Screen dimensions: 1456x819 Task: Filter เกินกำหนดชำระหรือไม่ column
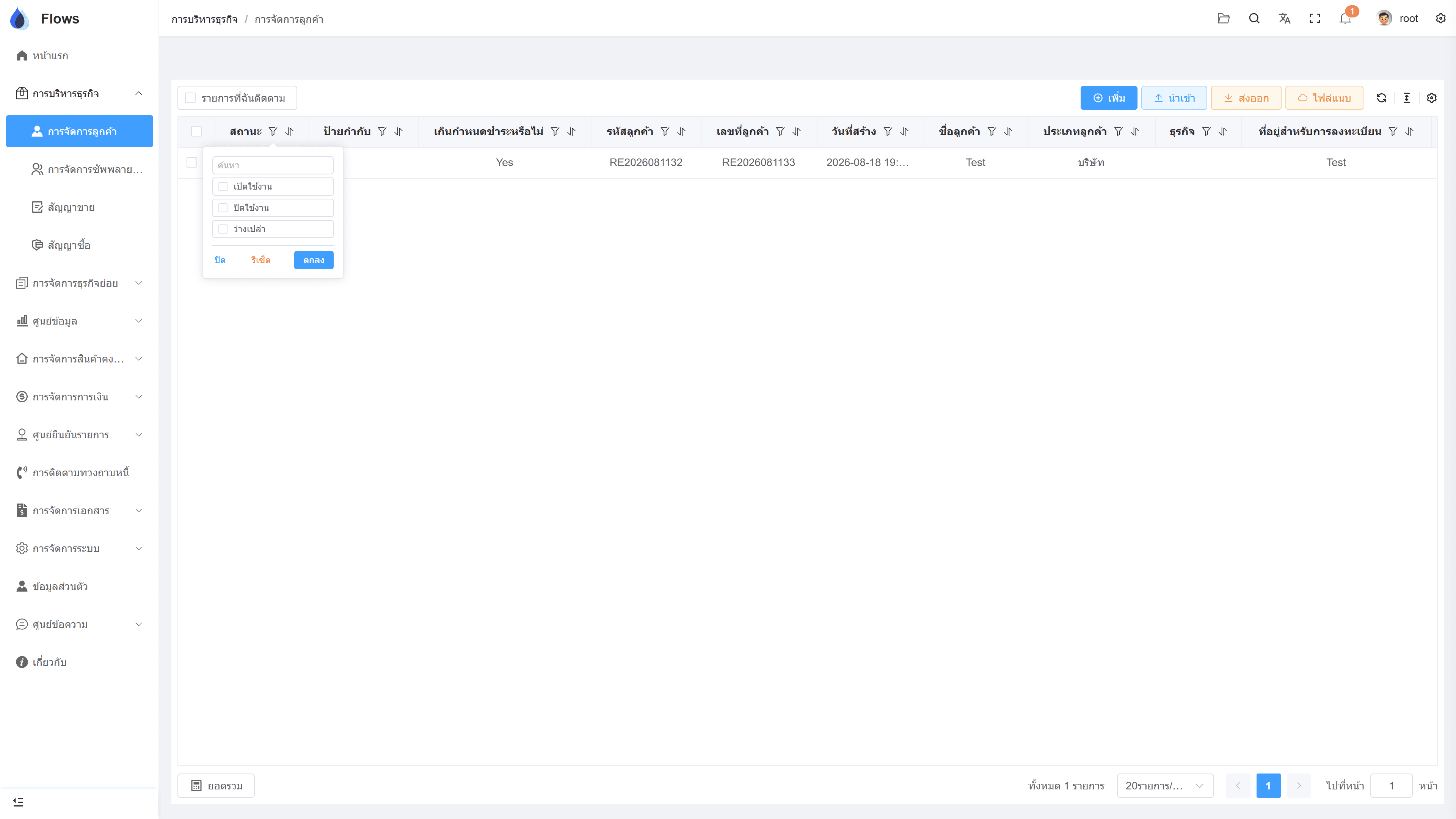555,131
